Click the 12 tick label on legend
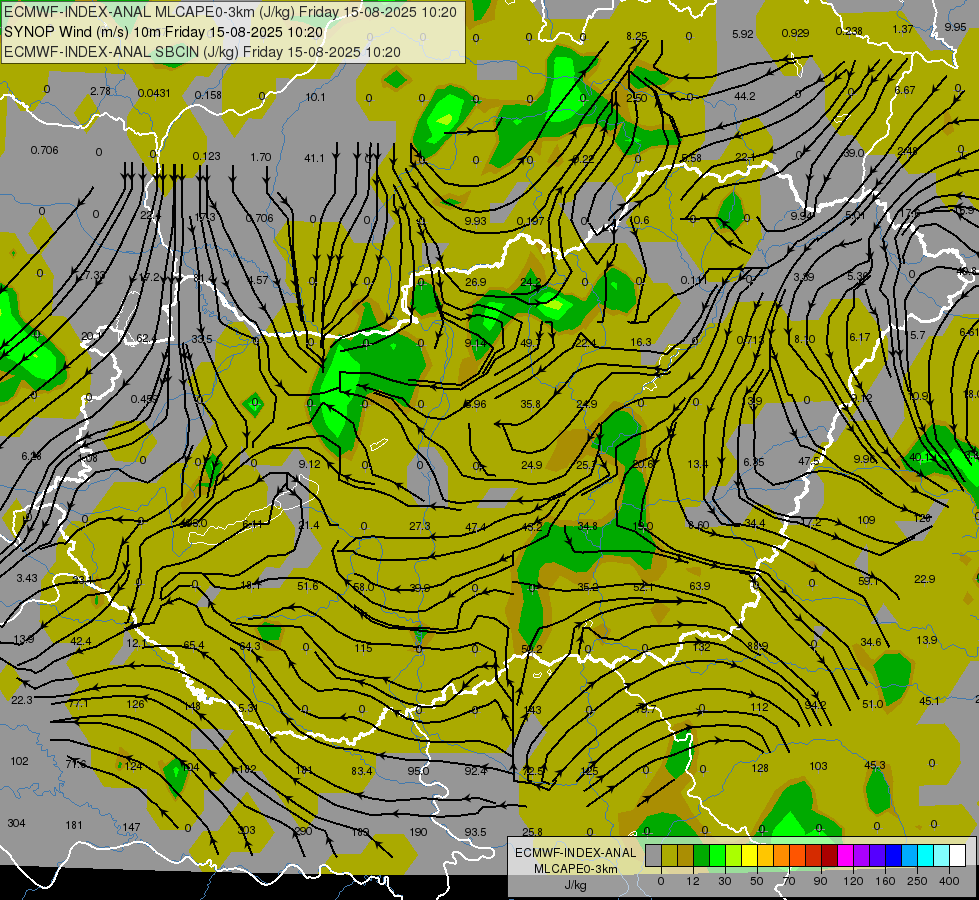Screen dimensions: 979x900 [x=692, y=881]
